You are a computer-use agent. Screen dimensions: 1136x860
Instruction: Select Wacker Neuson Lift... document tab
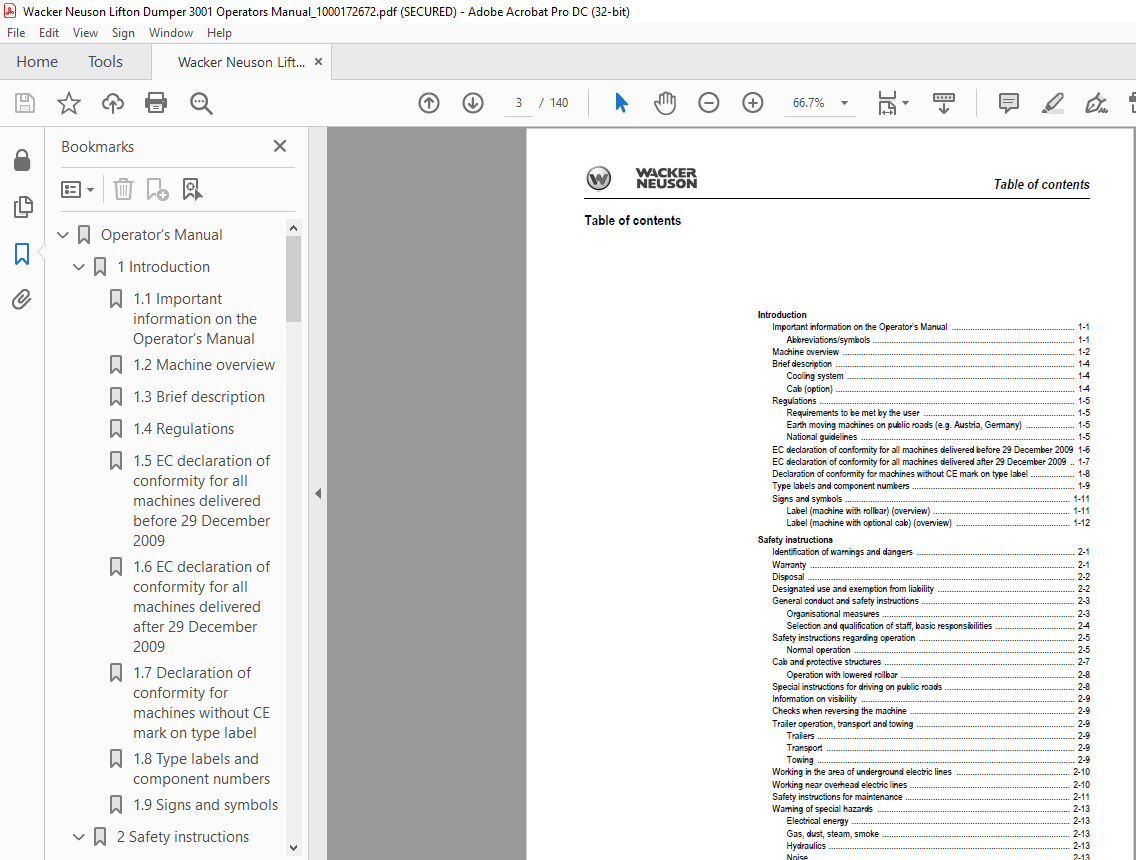[x=241, y=62]
